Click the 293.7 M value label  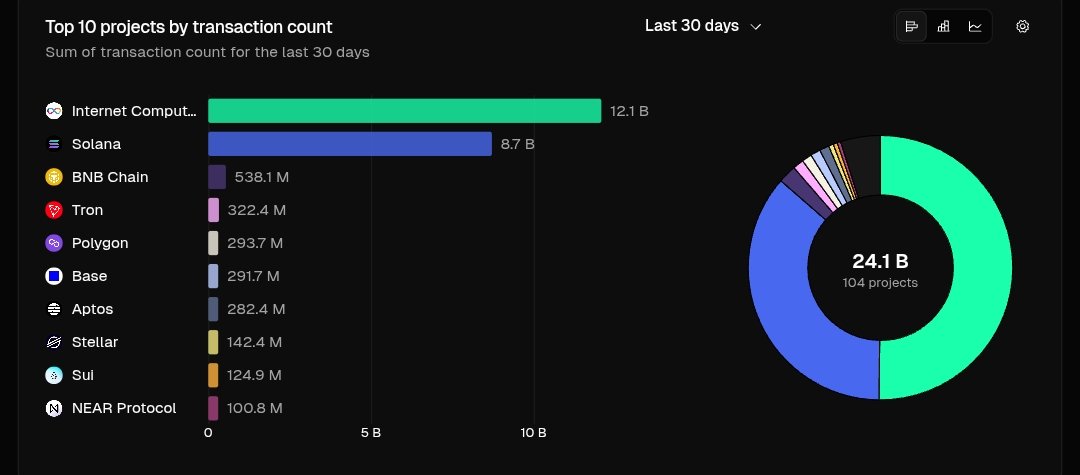pyautogui.click(x=255, y=243)
